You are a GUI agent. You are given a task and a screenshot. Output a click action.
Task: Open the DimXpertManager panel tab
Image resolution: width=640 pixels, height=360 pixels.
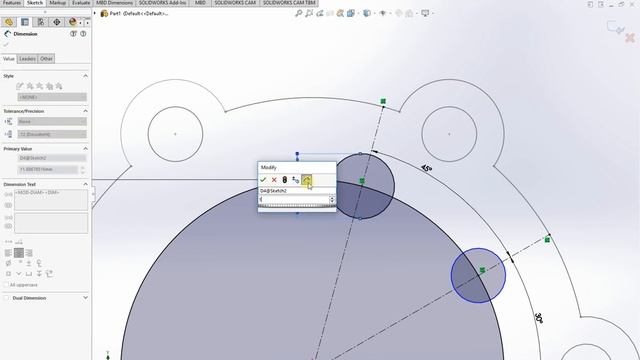coord(57,22)
